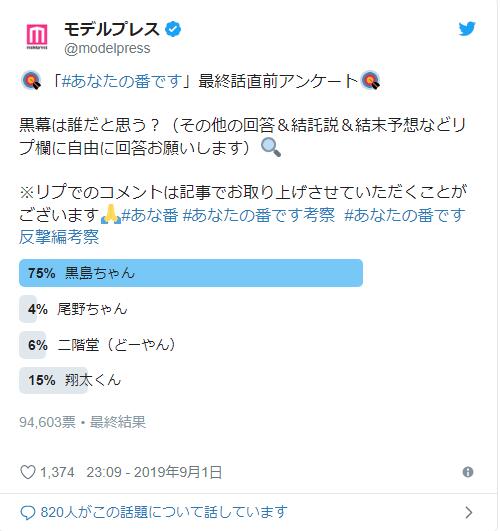Expand conversation with the right chevron

click(468, 512)
